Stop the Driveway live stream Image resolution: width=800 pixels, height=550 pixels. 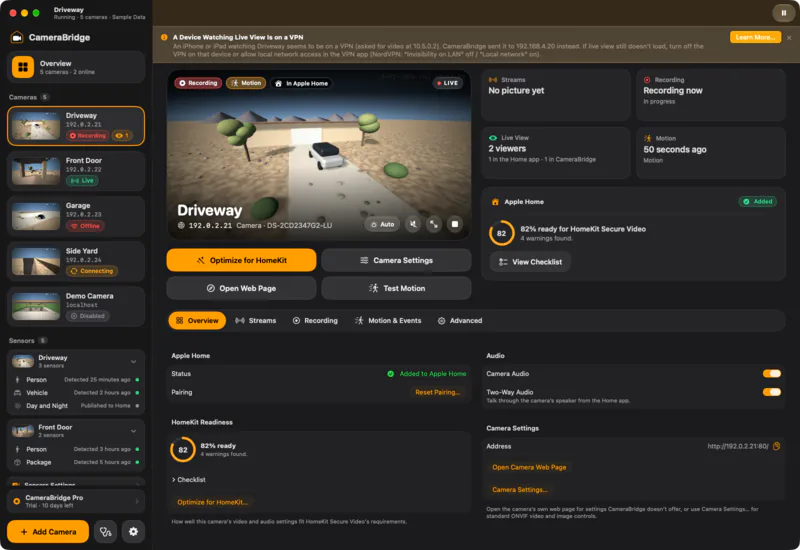pyautogui.click(x=455, y=224)
